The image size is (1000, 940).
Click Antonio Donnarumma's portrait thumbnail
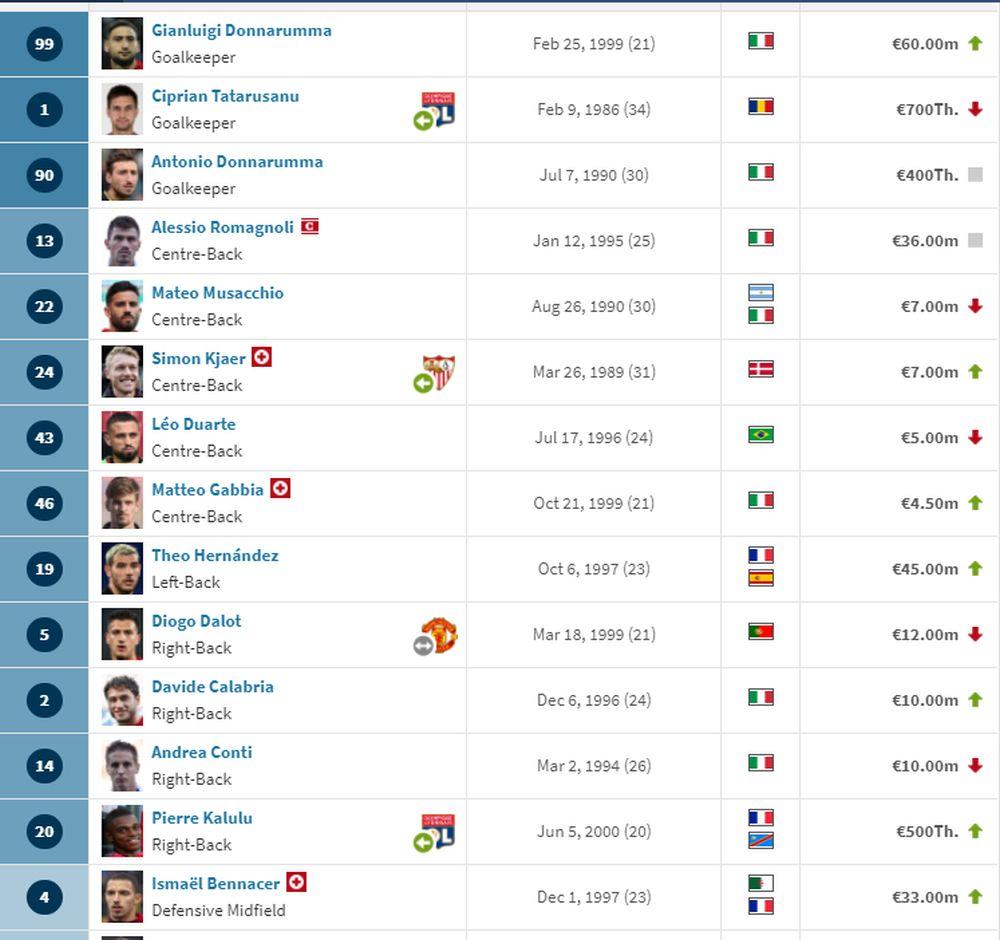(x=122, y=175)
